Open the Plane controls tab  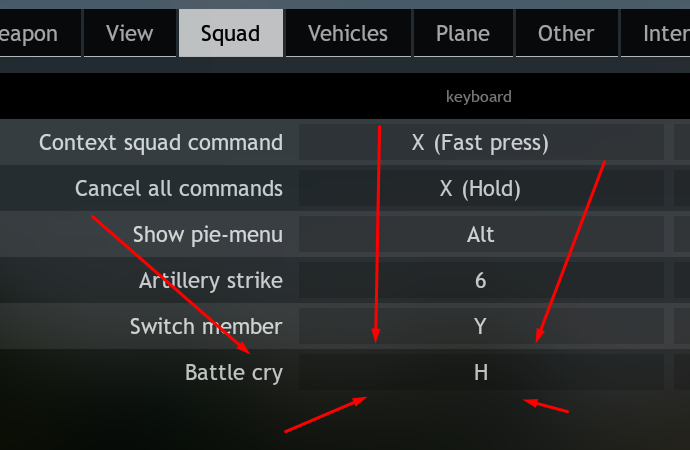tap(462, 33)
